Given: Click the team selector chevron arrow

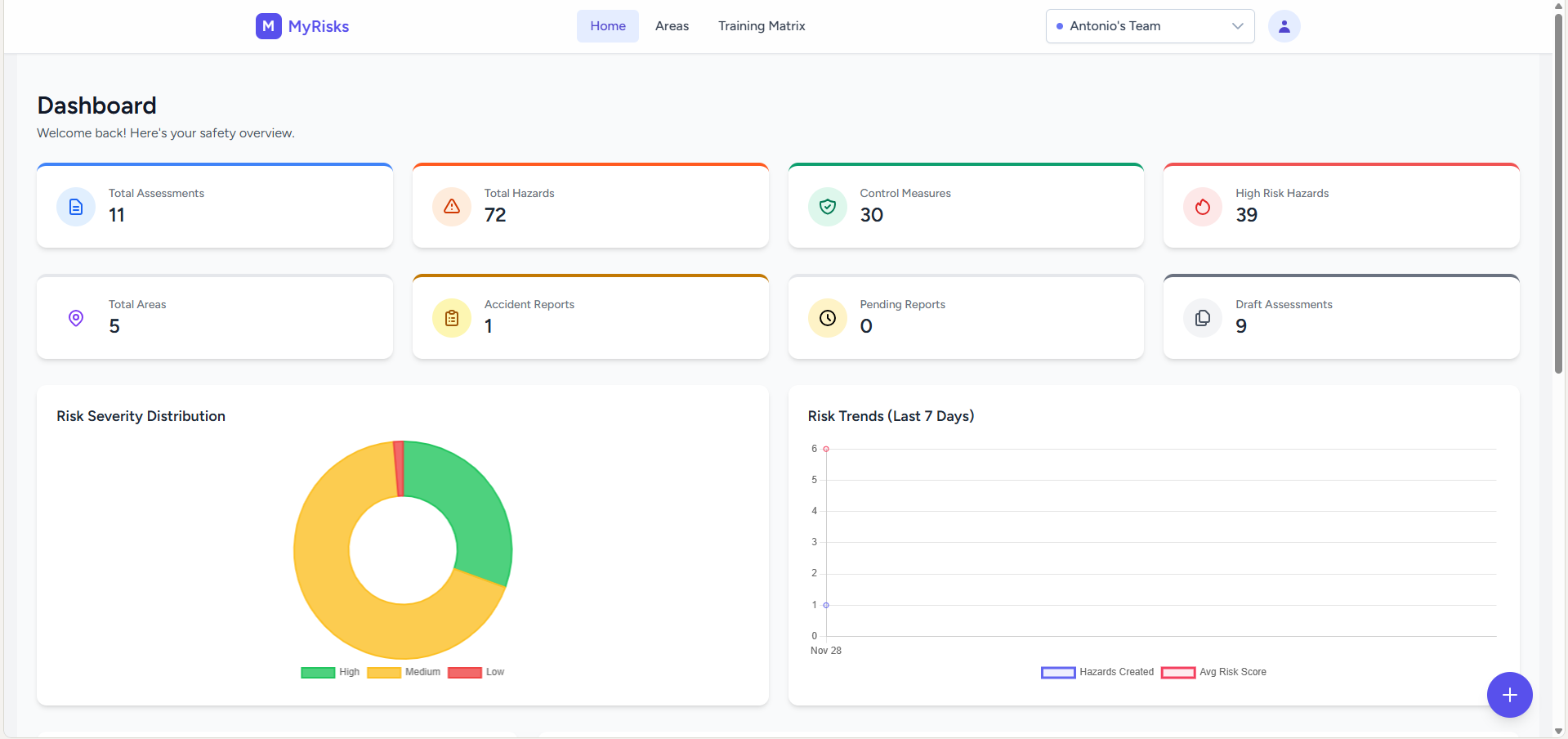Looking at the screenshot, I should pos(1237,26).
